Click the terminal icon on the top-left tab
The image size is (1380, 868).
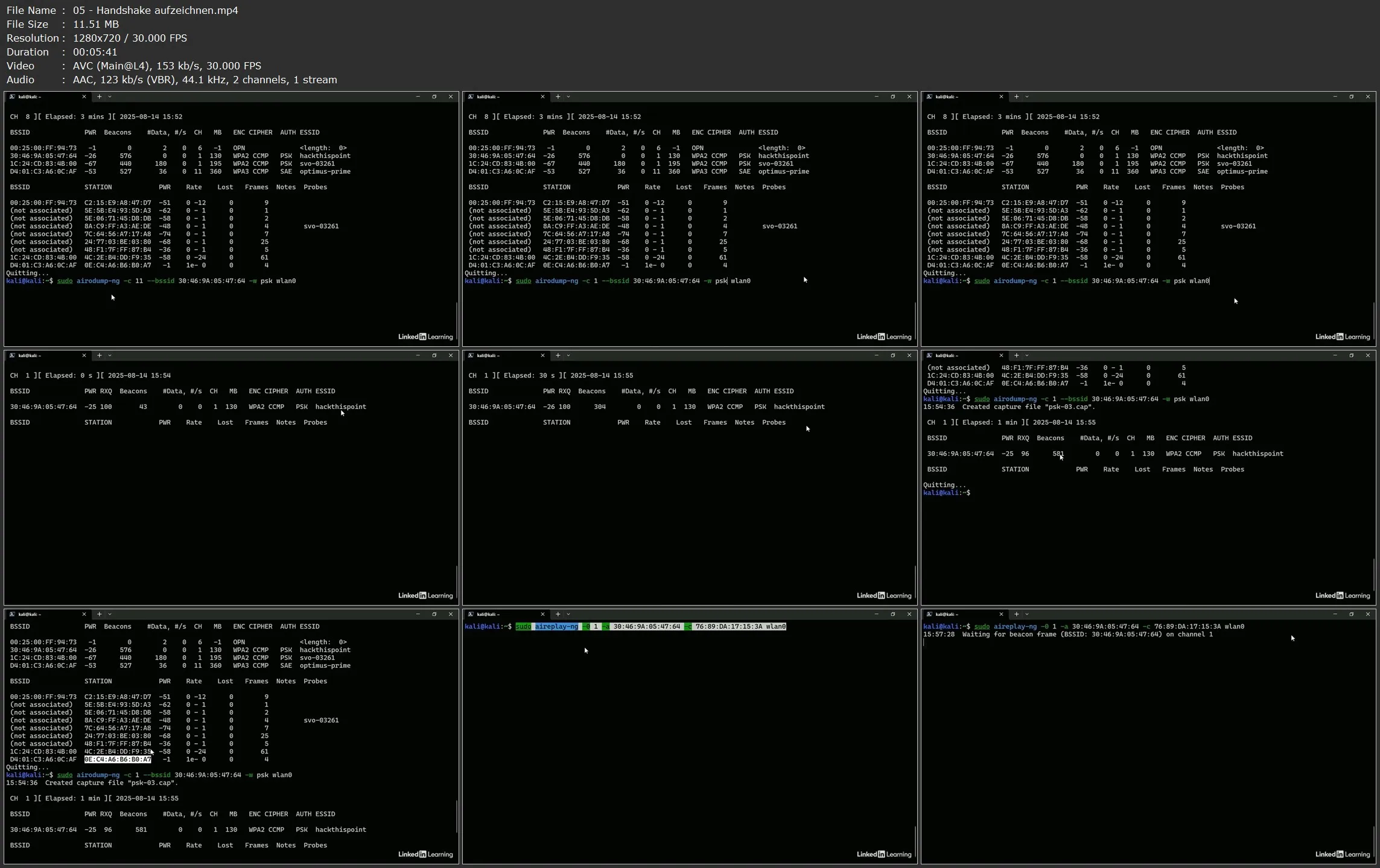pyautogui.click(x=13, y=97)
